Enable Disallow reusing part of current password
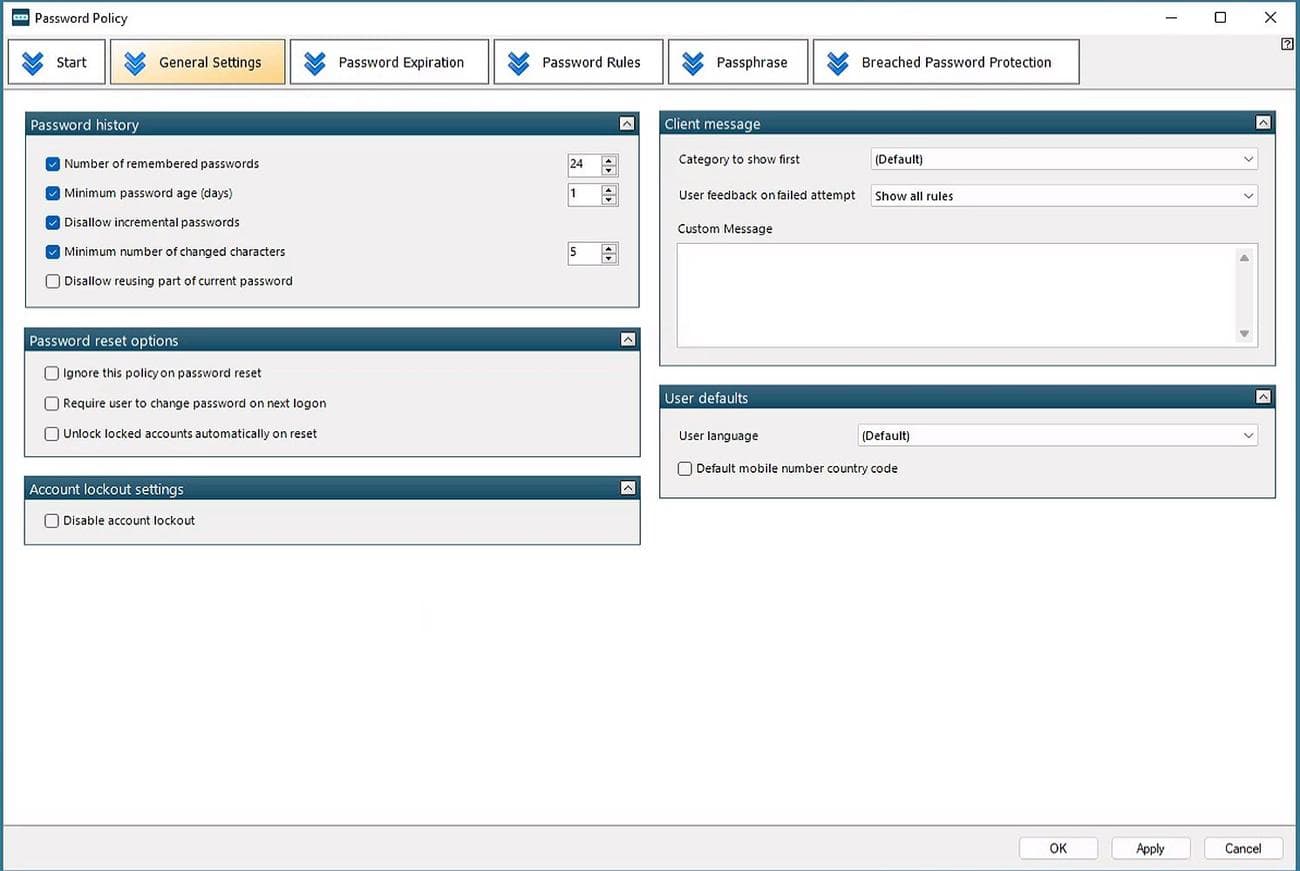Image resolution: width=1300 pixels, height=871 pixels. click(x=53, y=281)
